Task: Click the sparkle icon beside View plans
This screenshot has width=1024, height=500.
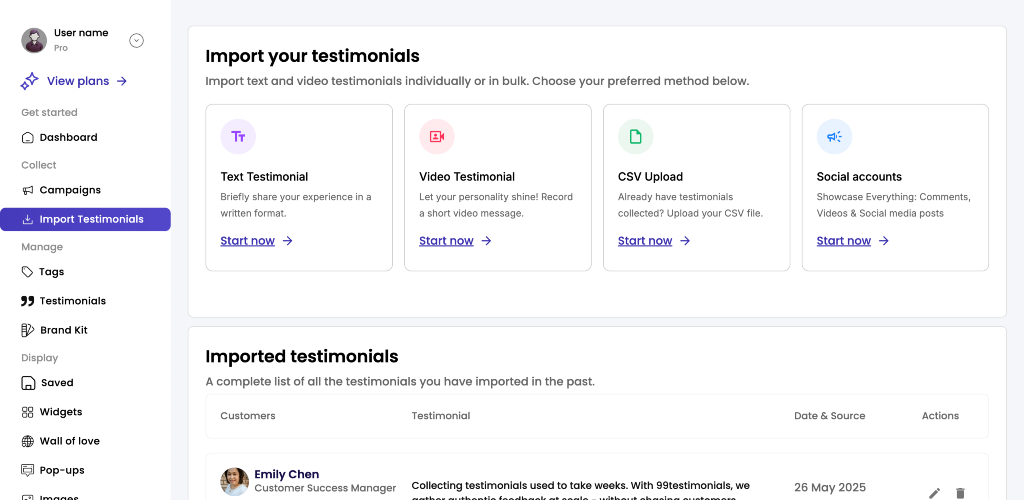Action: (29, 81)
